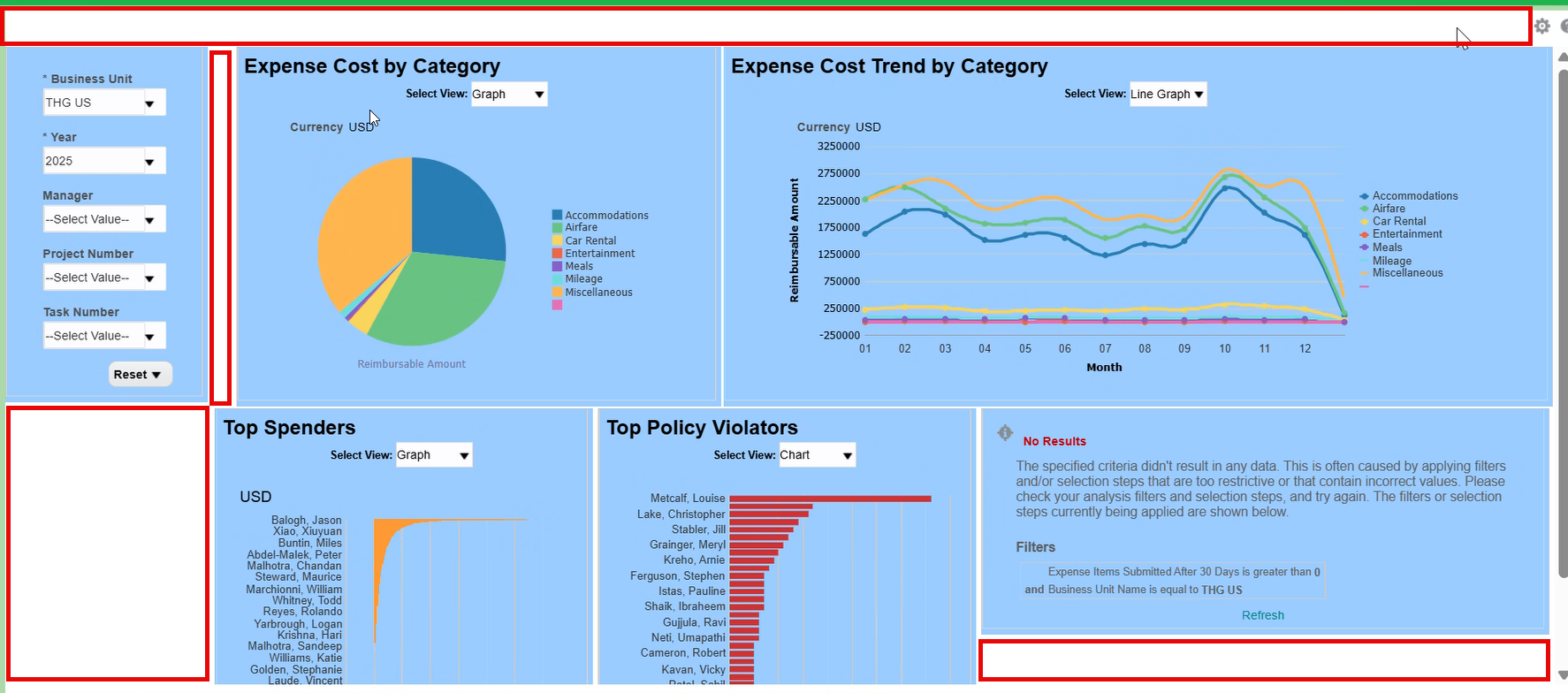The width and height of the screenshot is (1568, 693).
Task: Click Cameron, Robert in violators list
Action: coord(682,653)
